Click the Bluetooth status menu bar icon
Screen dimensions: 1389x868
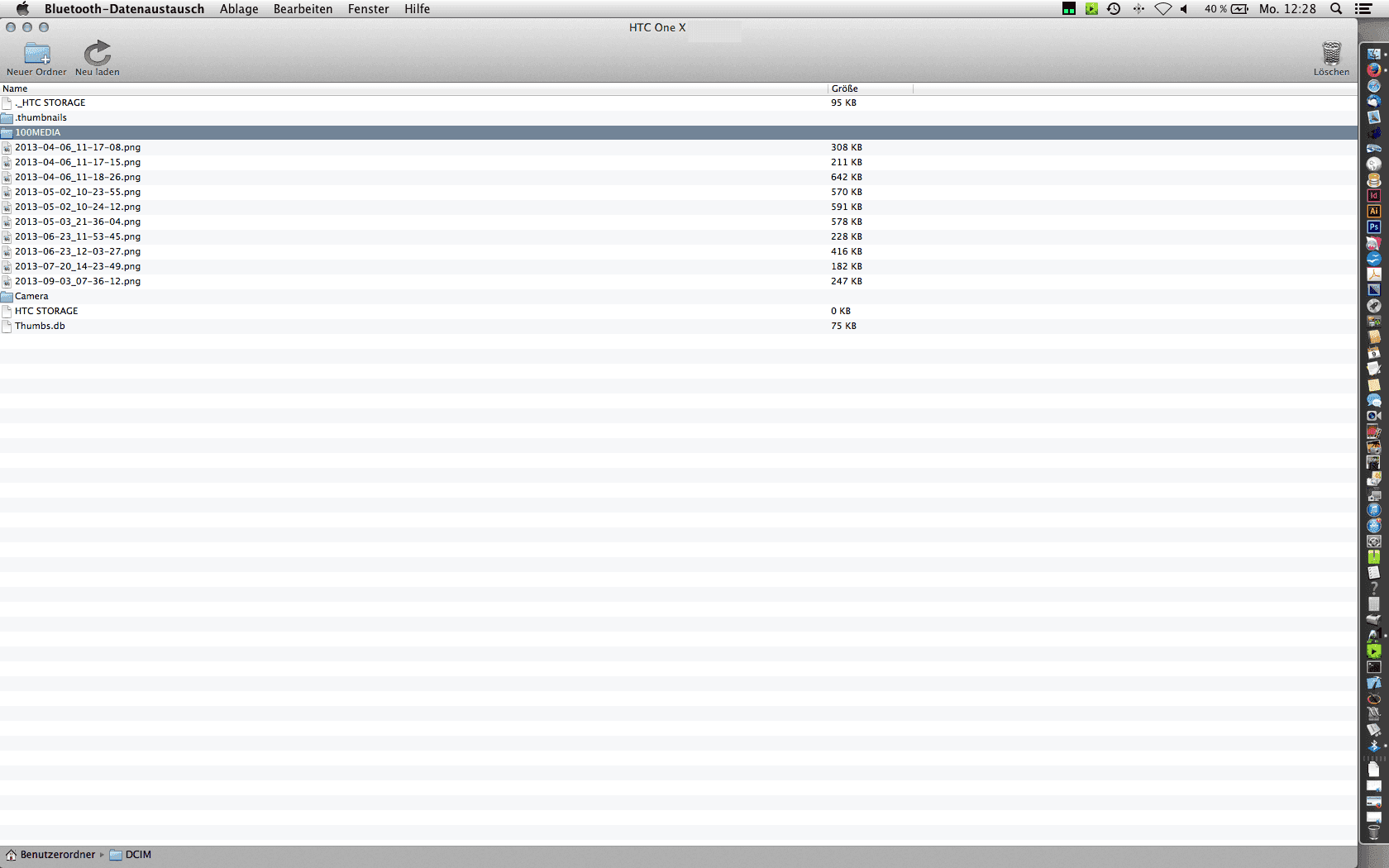(1138, 9)
